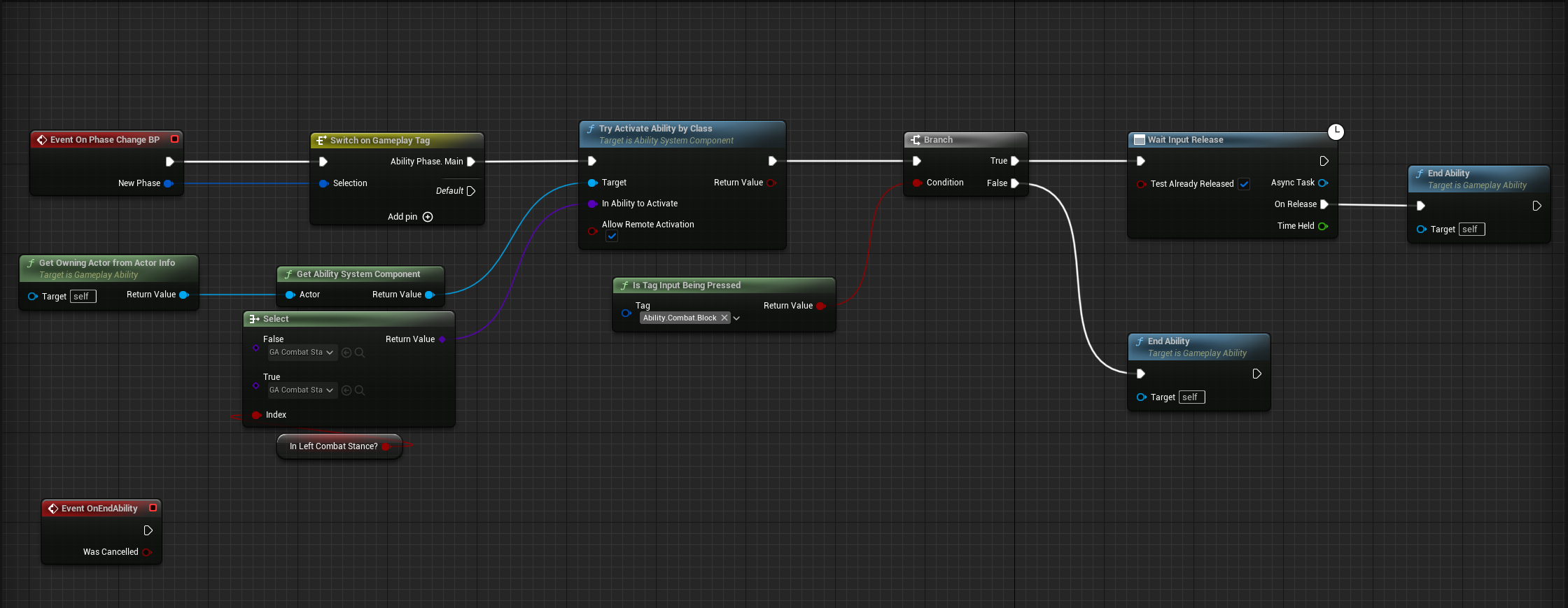Toggle the Allow Remote Activation checkbox

click(612, 236)
